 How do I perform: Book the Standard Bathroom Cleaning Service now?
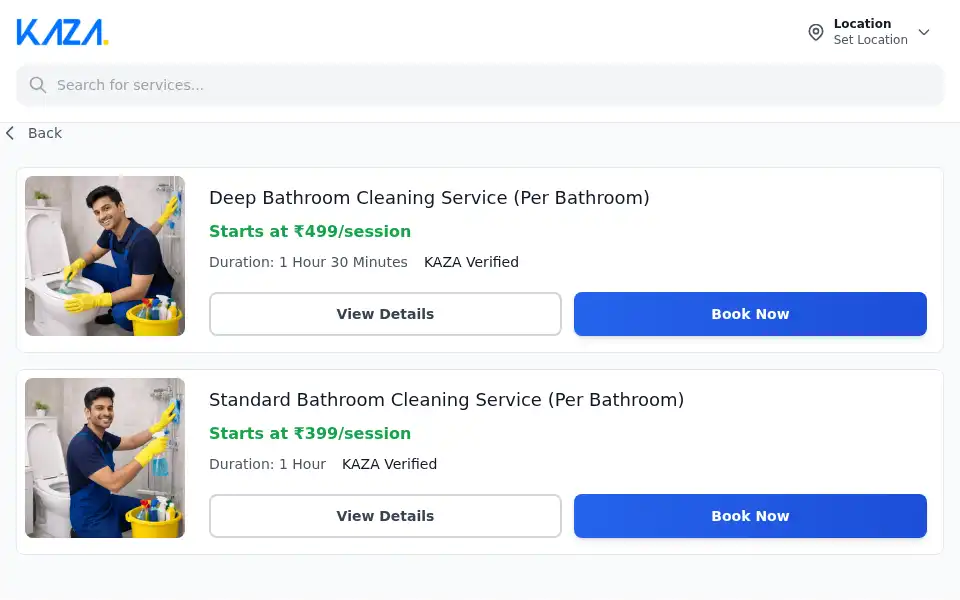click(x=750, y=516)
